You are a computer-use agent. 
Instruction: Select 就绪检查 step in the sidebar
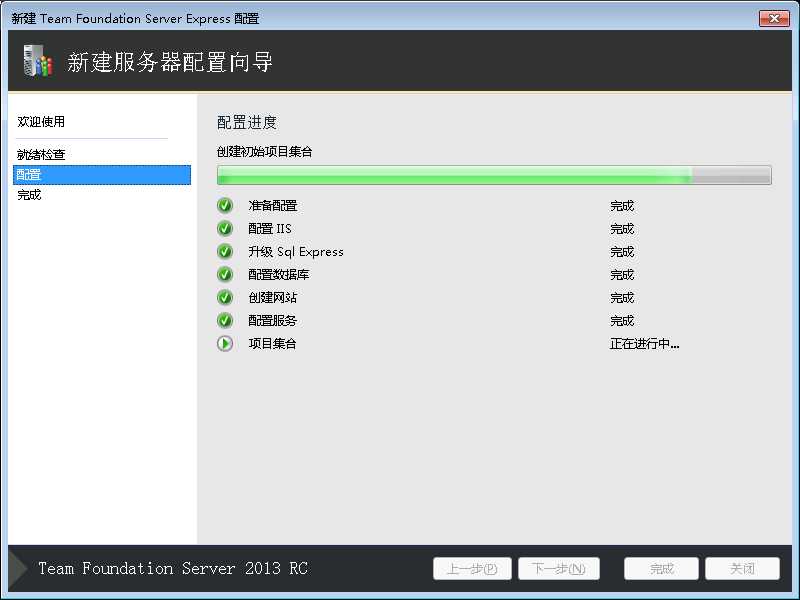[x=41, y=154]
